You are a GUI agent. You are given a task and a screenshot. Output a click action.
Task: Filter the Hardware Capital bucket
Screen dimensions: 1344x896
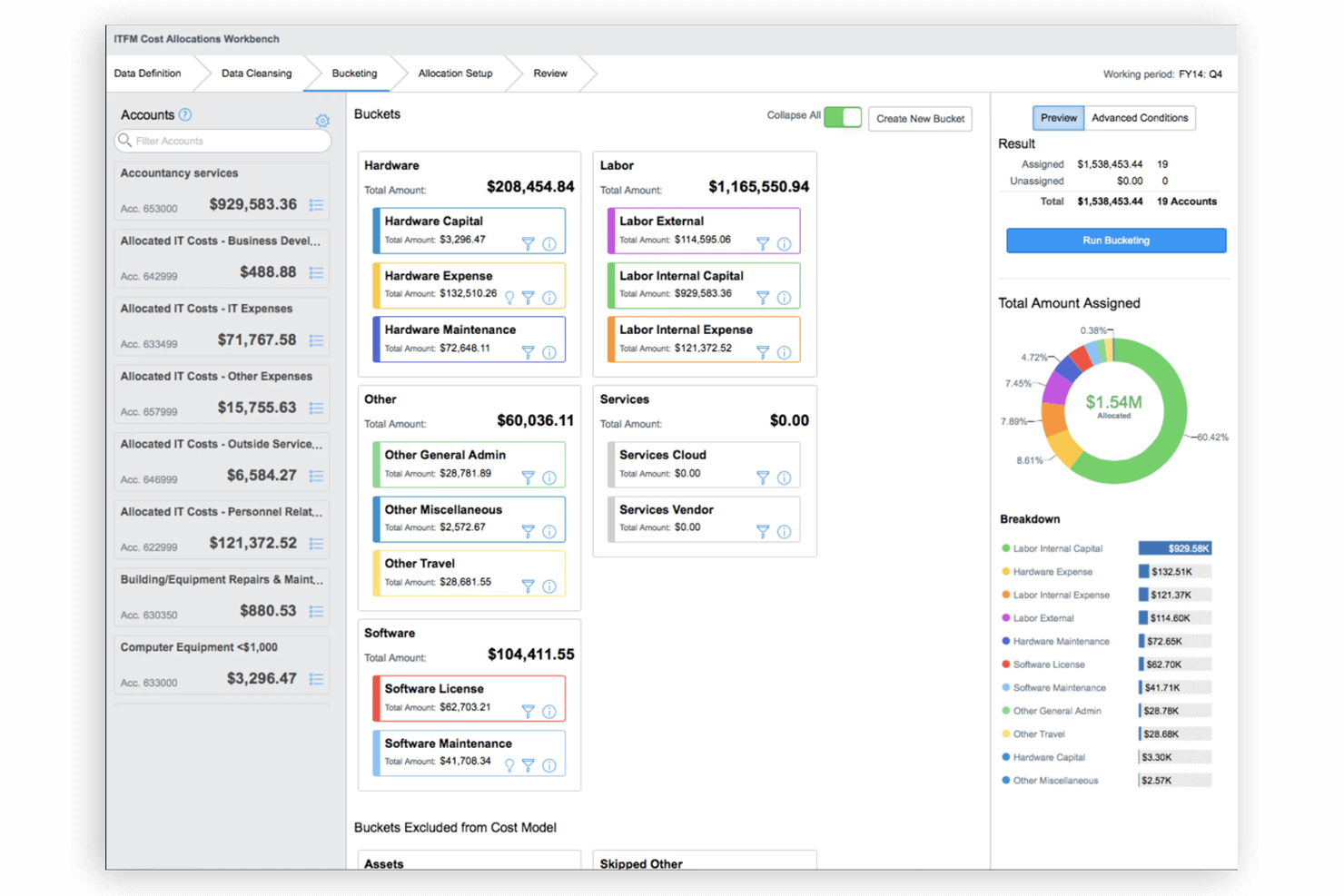pos(529,243)
